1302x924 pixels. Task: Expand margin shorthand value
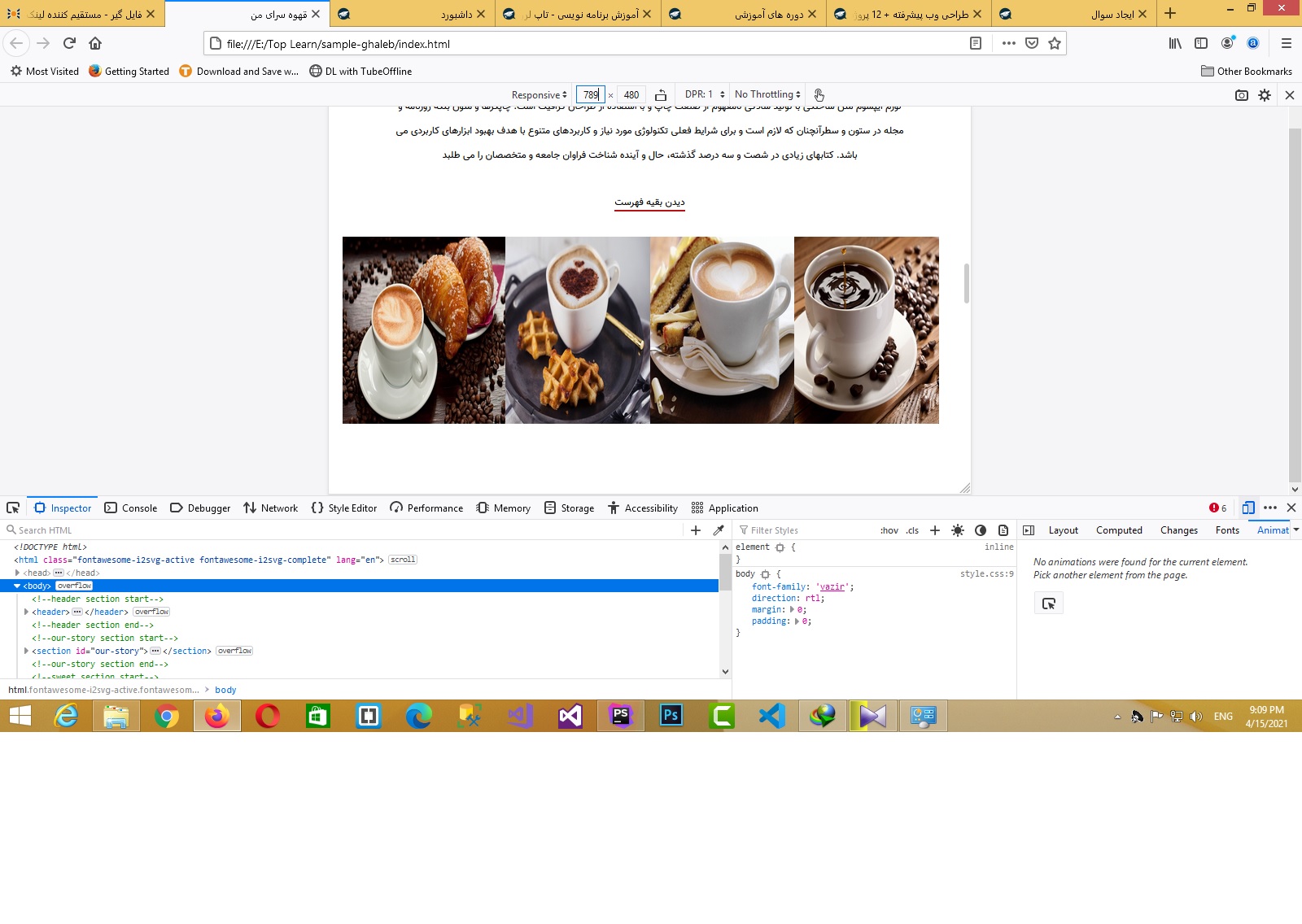[792, 609]
